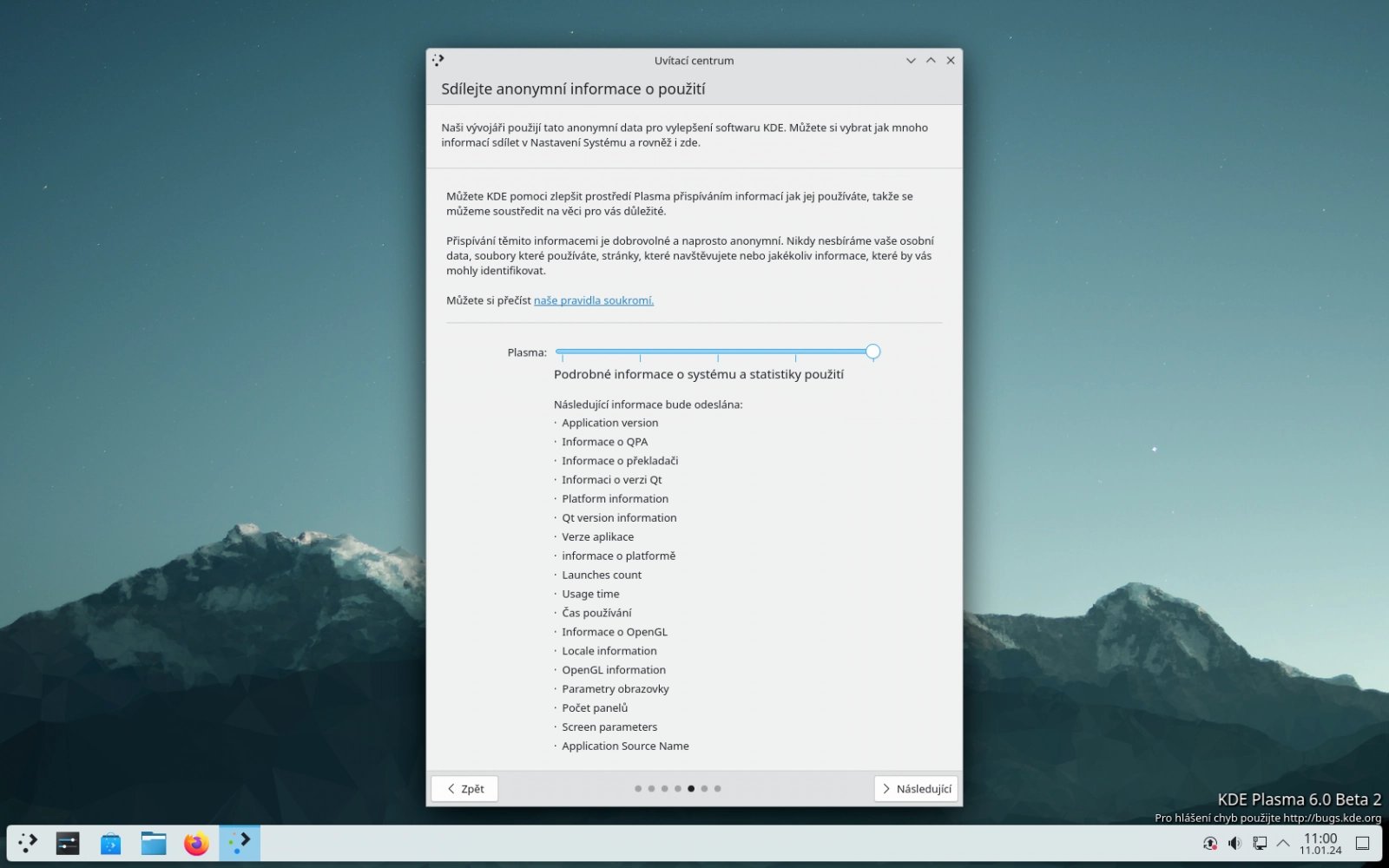Screen dimensions: 1389x868
Task: Open the 'naše pravidla soukromí' link
Action: tap(594, 300)
